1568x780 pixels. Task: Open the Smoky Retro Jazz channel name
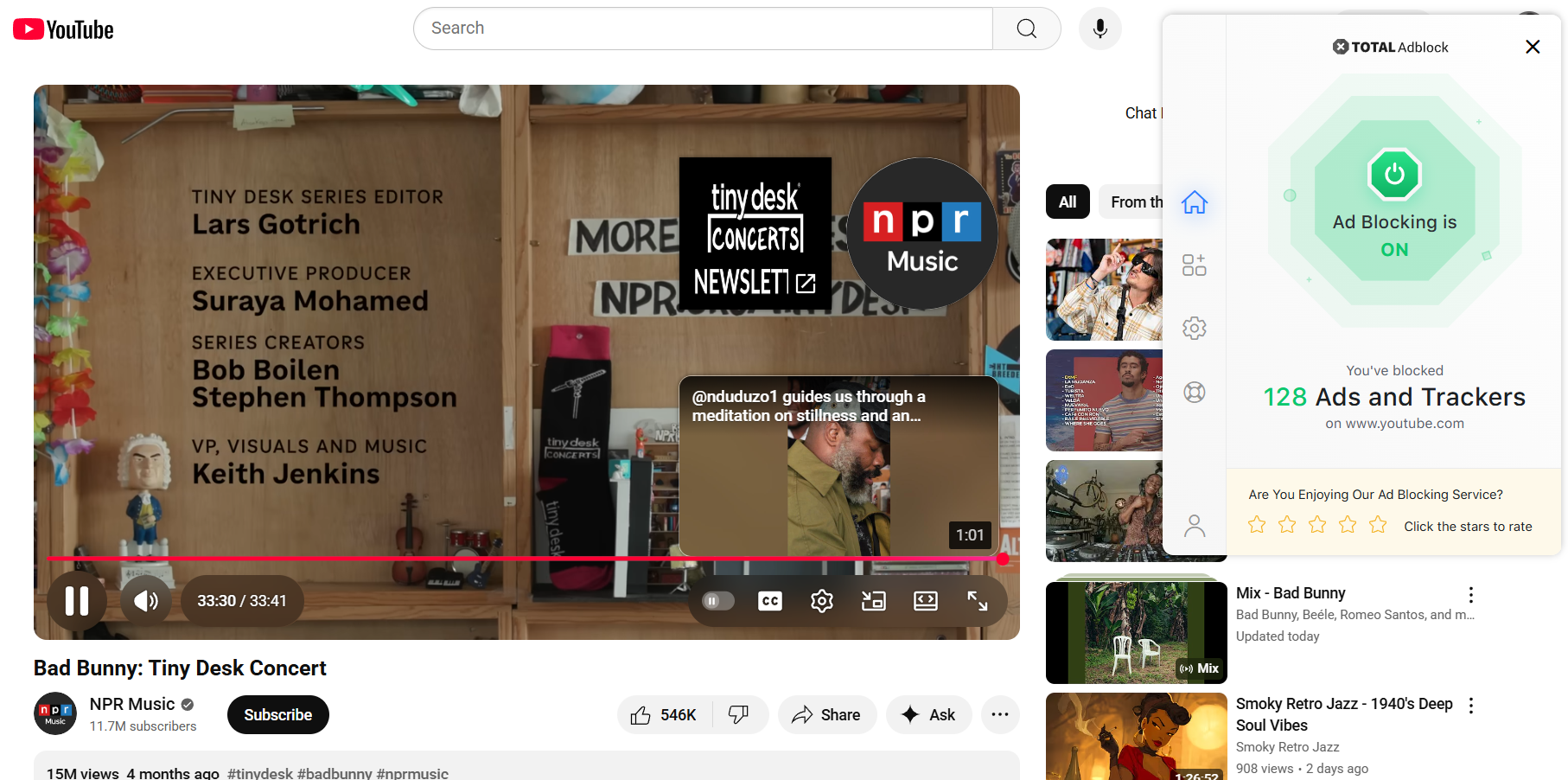tap(1287, 747)
